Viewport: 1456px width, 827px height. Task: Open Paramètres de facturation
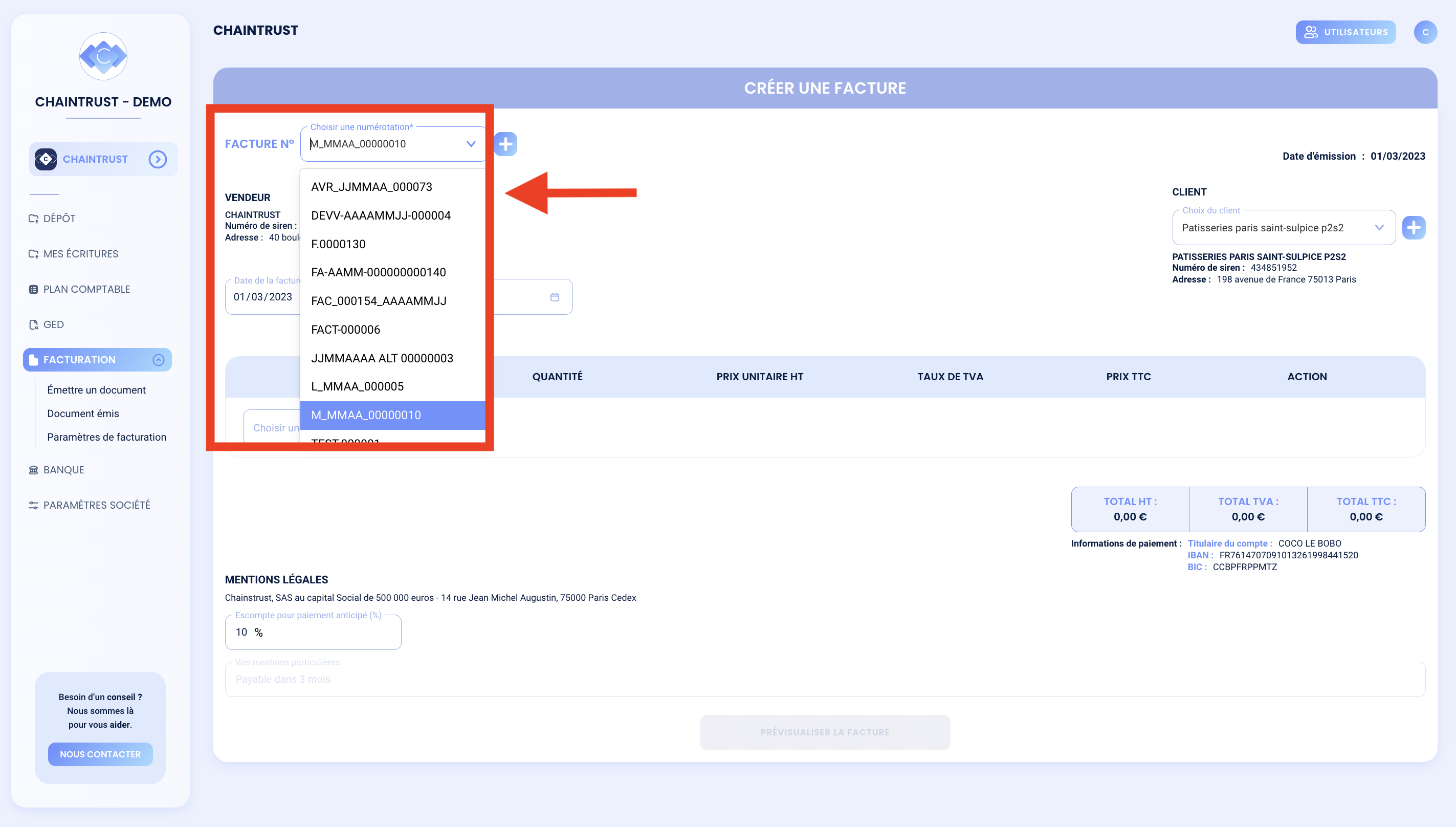(x=107, y=437)
